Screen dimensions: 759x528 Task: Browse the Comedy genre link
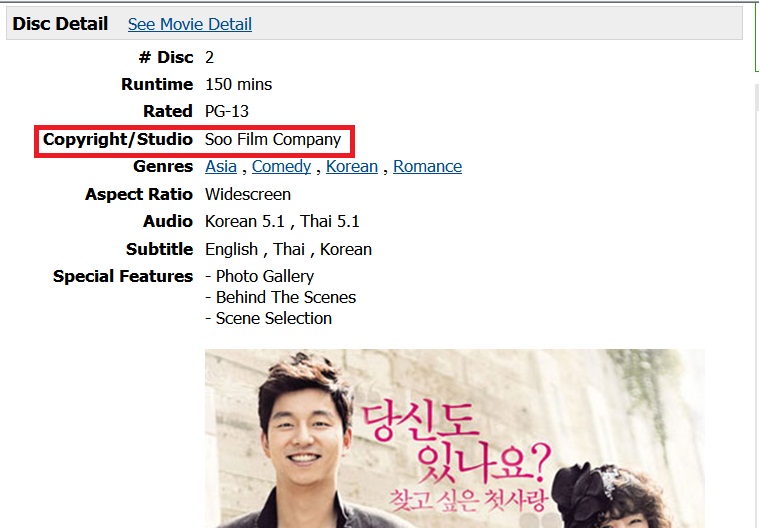pyautogui.click(x=281, y=166)
